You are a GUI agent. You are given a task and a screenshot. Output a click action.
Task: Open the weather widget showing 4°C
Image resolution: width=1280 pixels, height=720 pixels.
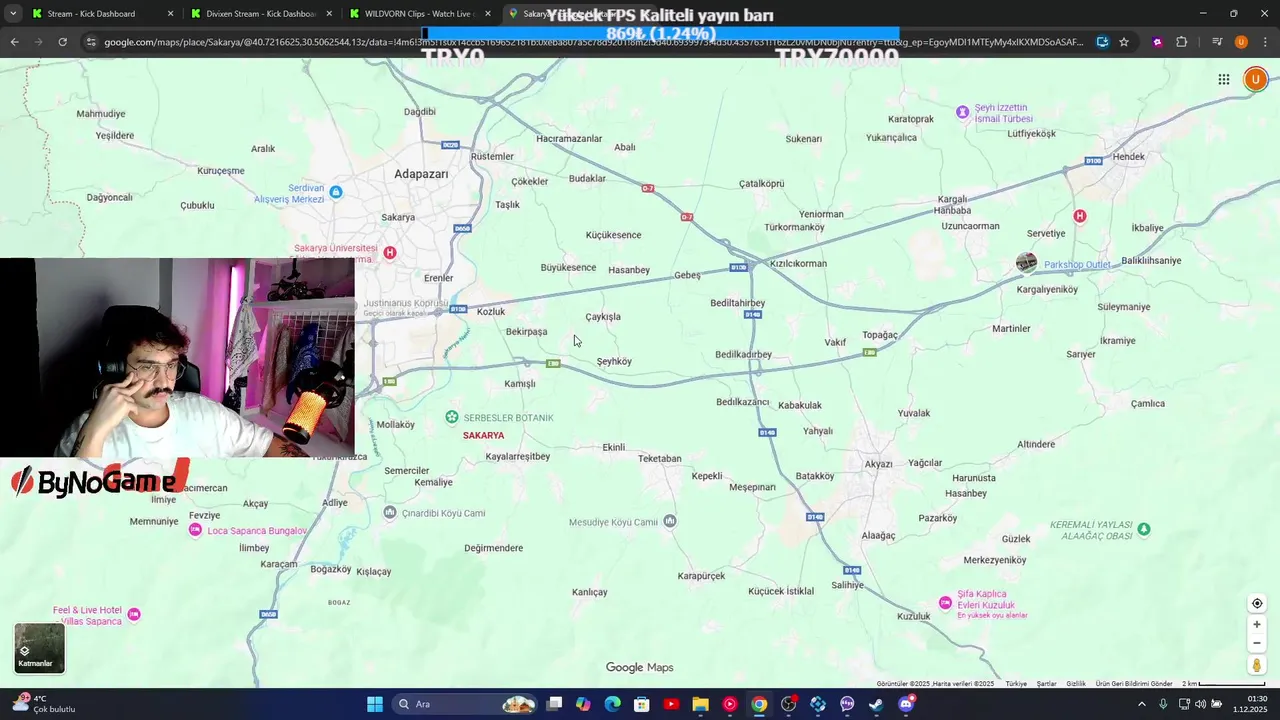point(42,704)
